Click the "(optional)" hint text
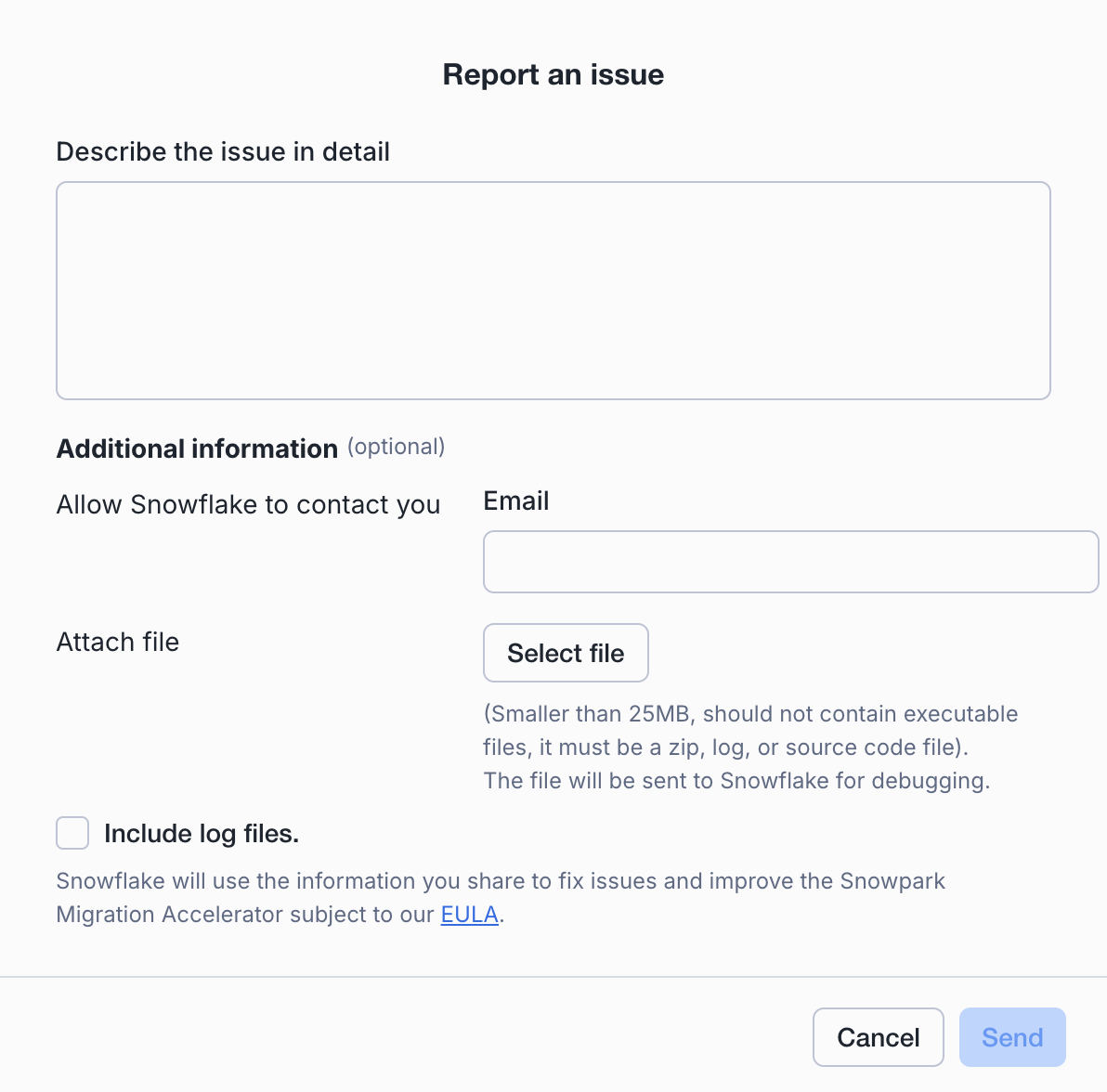1107x1092 pixels. pyautogui.click(x=397, y=447)
